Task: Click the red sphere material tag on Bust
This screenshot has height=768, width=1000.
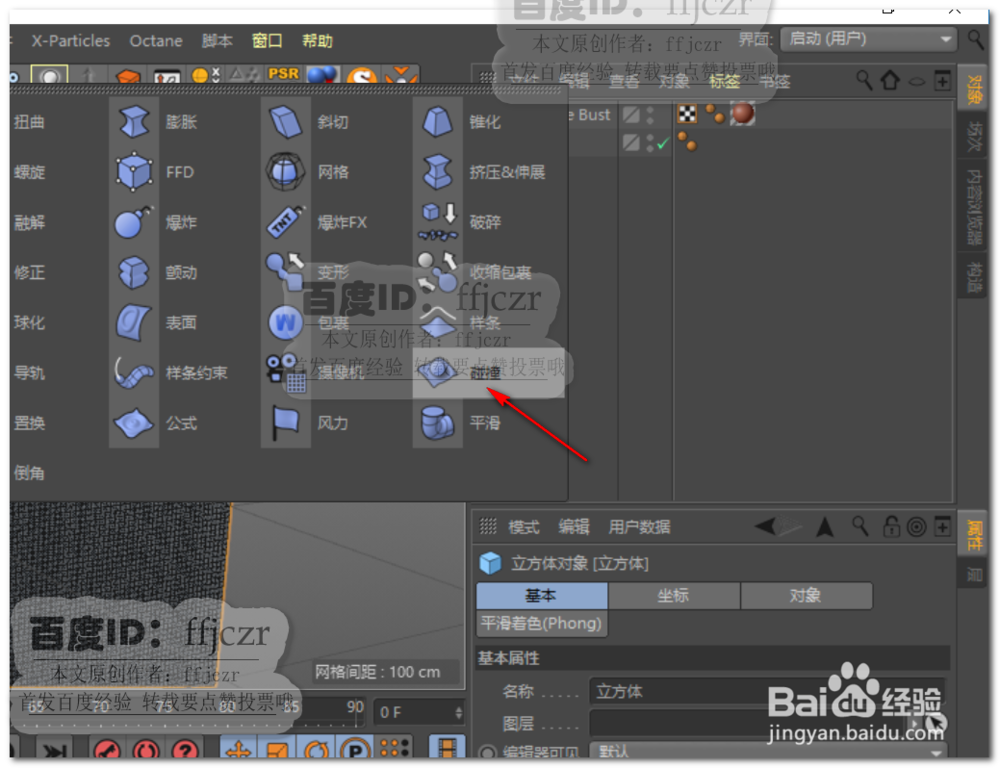Action: 742,114
